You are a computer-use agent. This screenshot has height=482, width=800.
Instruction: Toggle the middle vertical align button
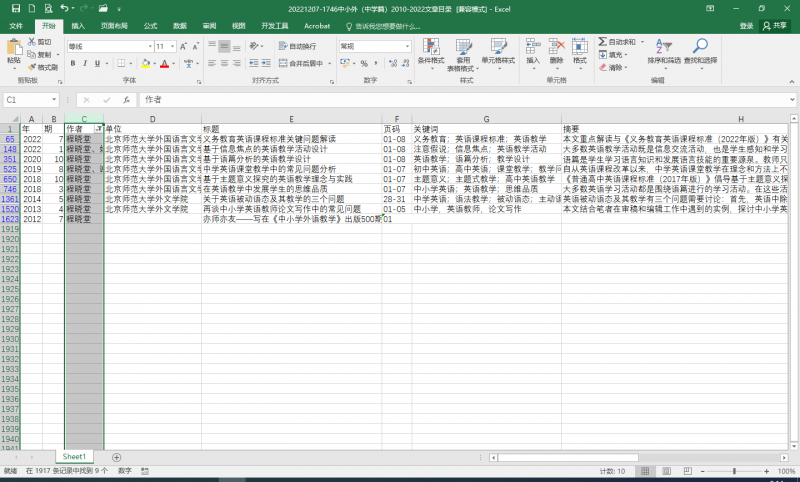click(224, 46)
